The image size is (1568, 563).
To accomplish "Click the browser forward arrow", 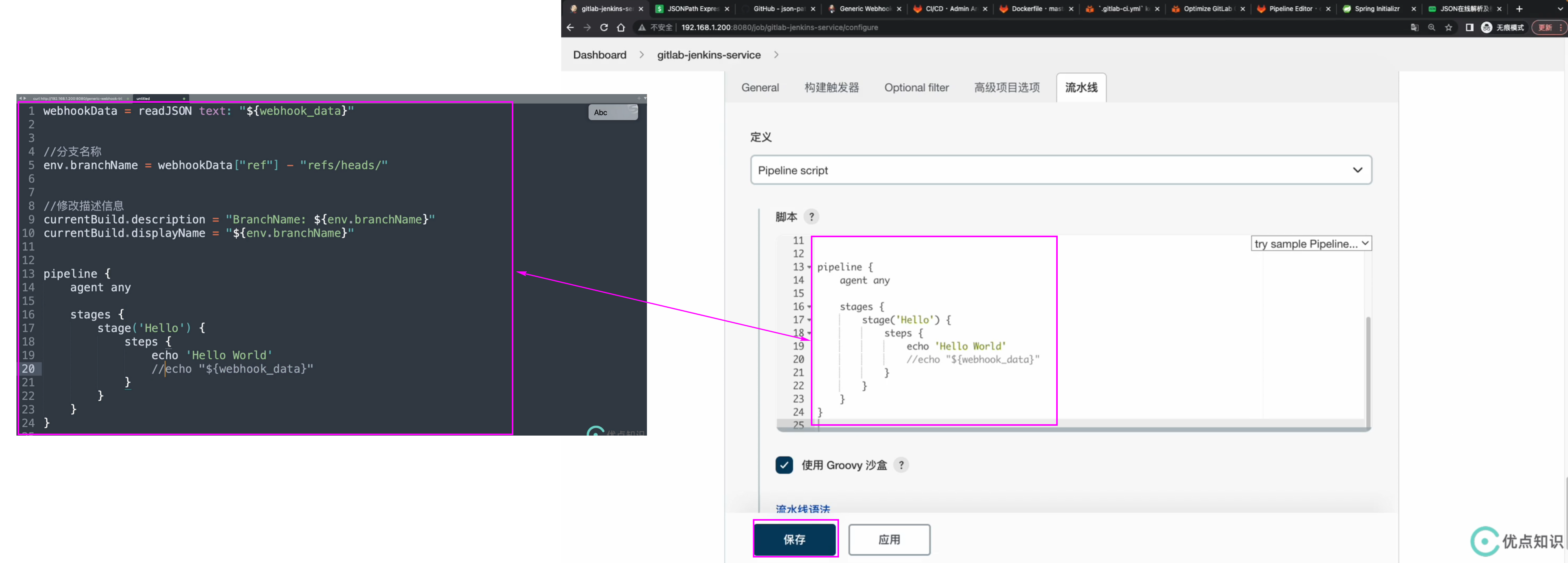I will click(587, 27).
